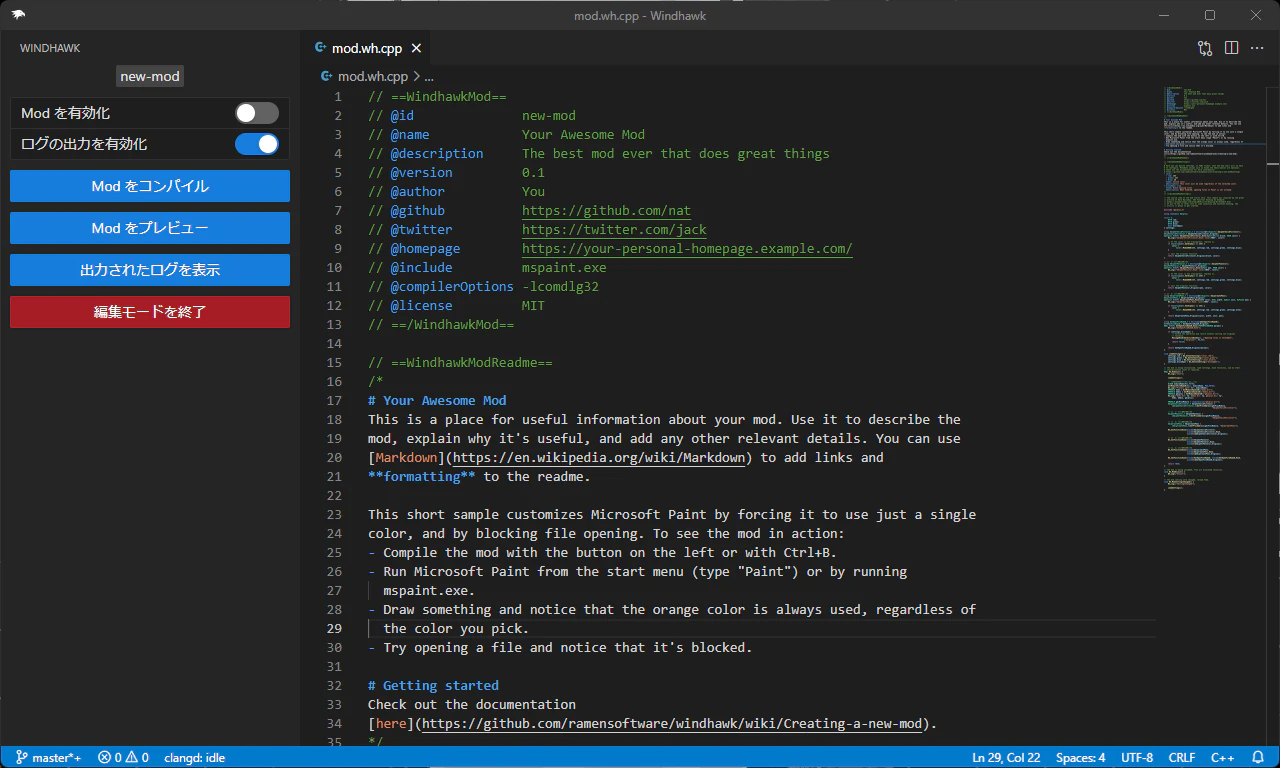Open the errors and warnings problems indicator

coord(123,757)
